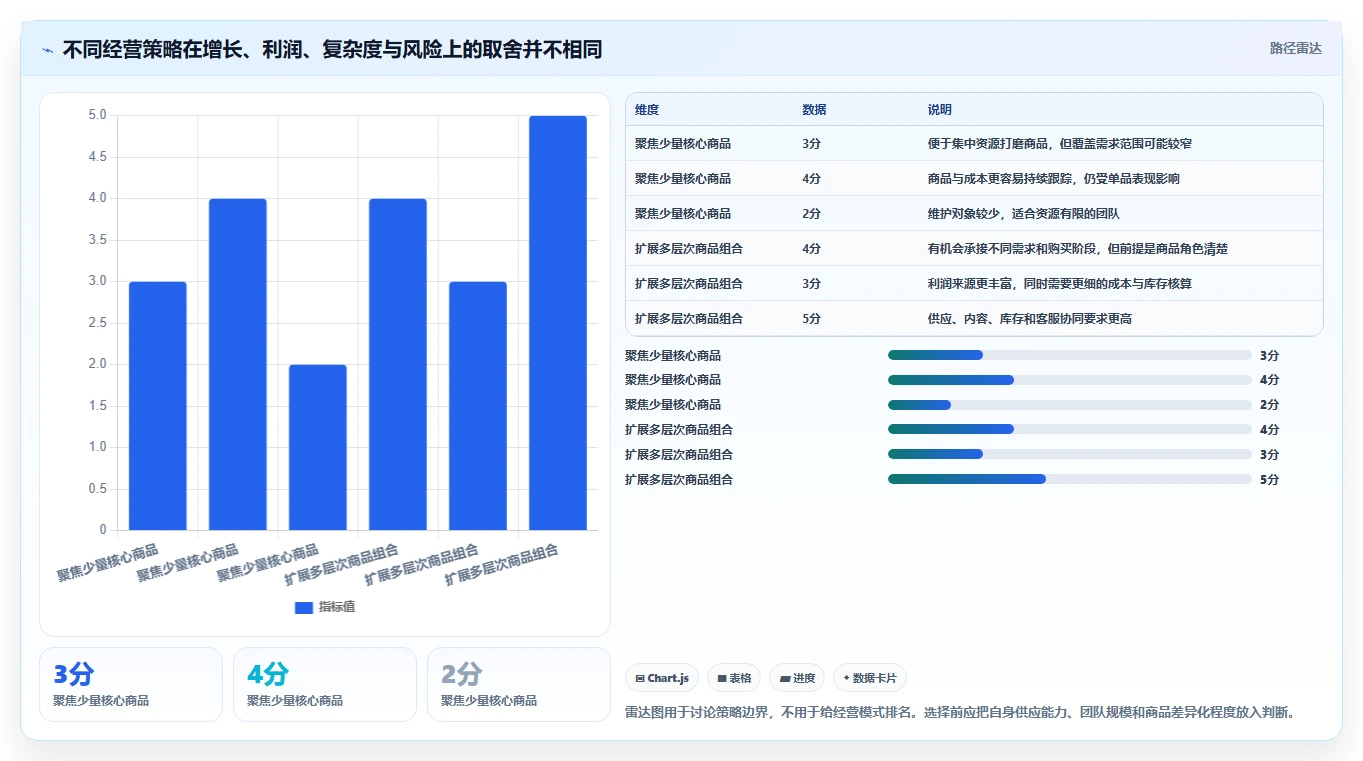Click the 2.5 y-axis tick label
The width and height of the screenshot is (1363, 761).
click(97, 323)
